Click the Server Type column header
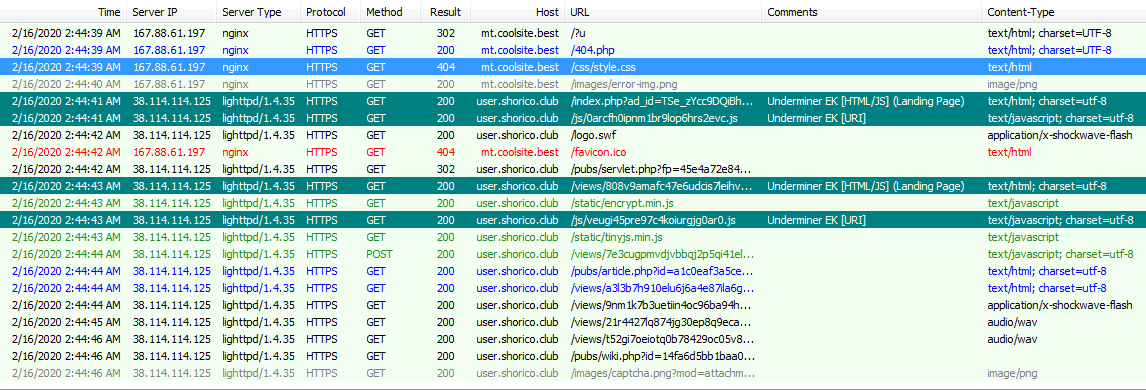 (x=258, y=12)
